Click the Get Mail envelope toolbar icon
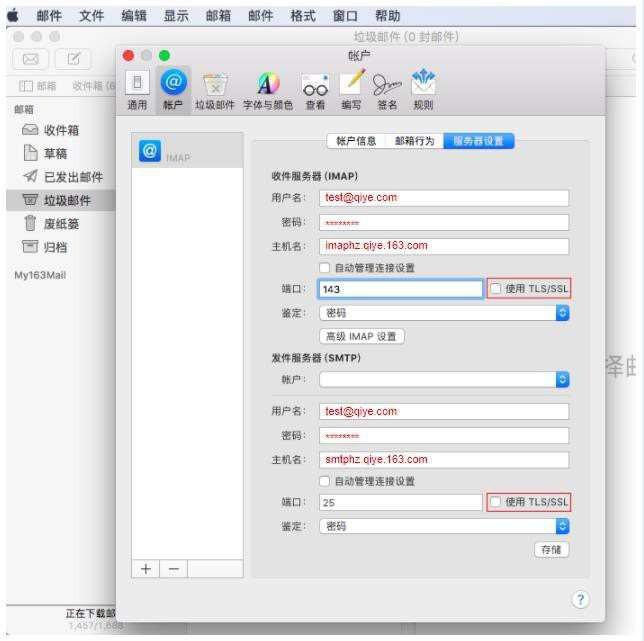The height and width of the screenshot is (641, 644). tap(31, 59)
